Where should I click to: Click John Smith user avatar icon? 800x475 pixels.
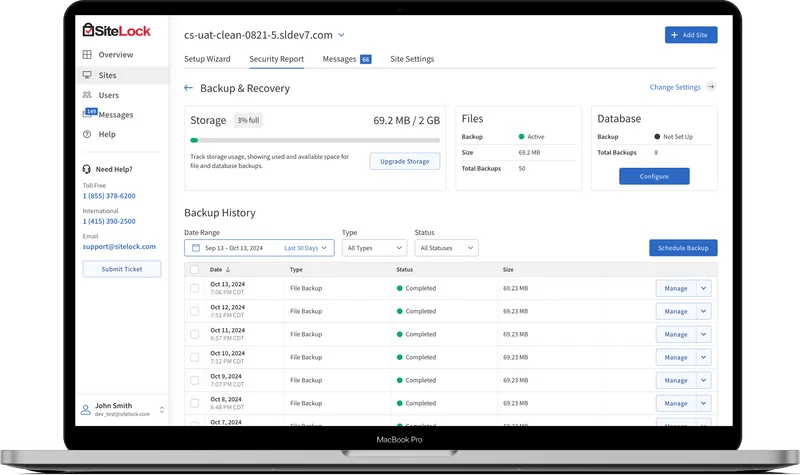pyautogui.click(x=86, y=410)
